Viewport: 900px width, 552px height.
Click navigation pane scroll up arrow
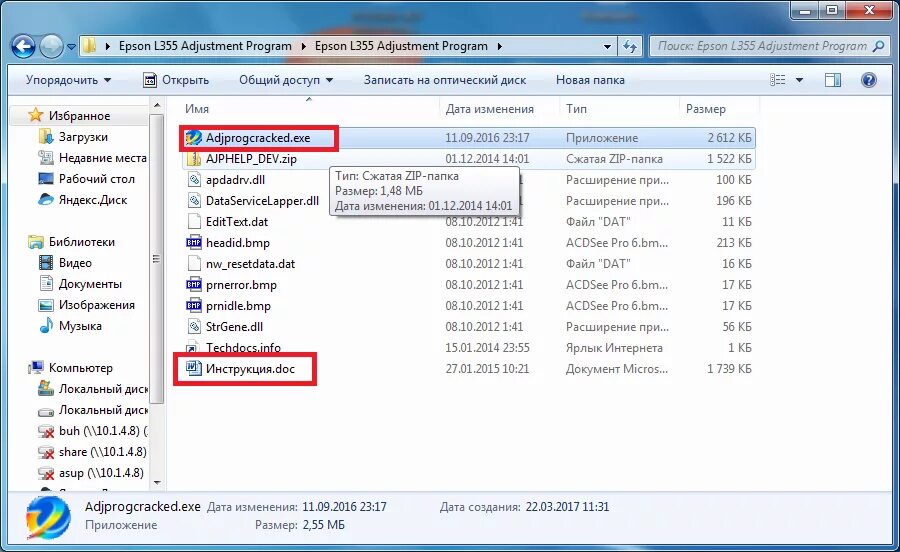(157, 106)
